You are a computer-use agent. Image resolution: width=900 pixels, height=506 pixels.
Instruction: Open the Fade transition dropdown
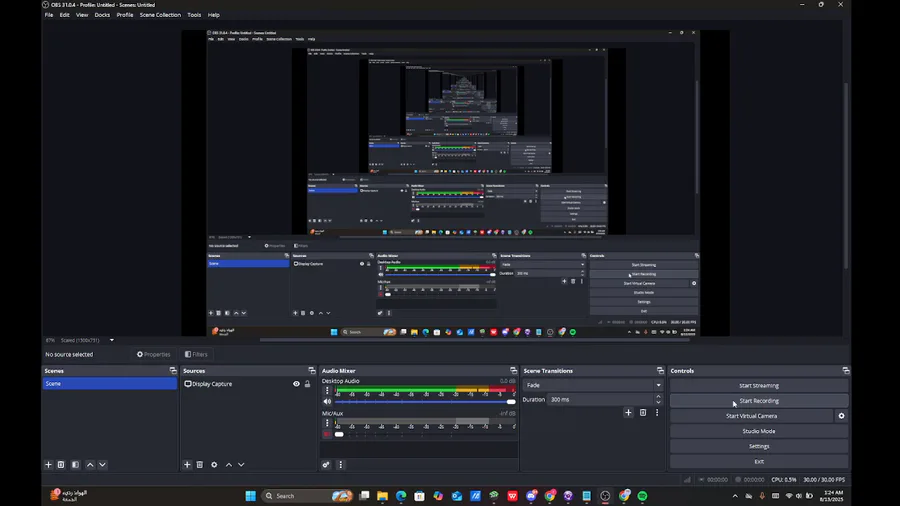(593, 385)
